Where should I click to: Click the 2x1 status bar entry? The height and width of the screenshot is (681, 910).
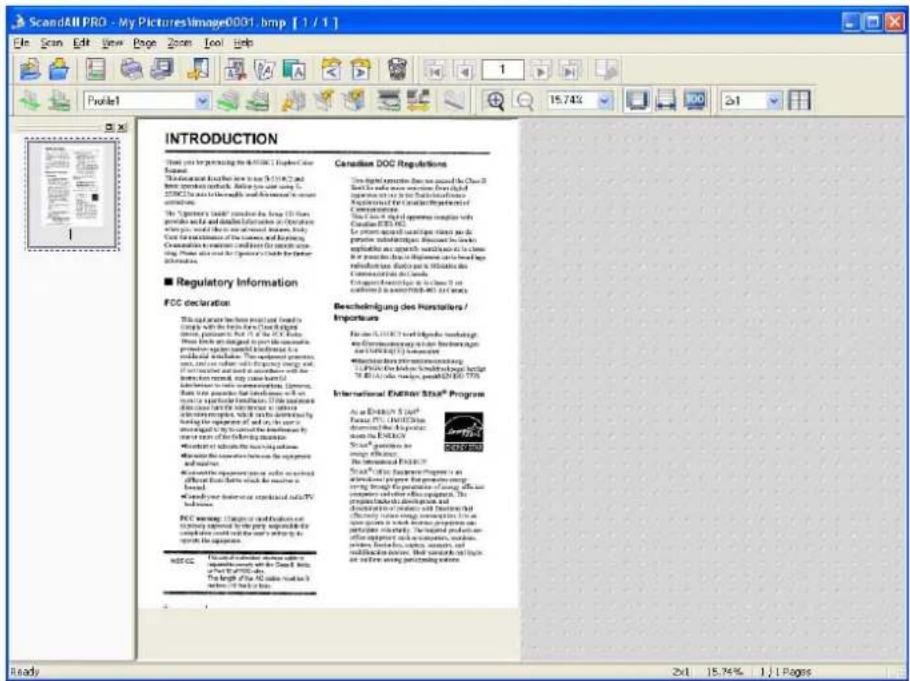pos(680,672)
